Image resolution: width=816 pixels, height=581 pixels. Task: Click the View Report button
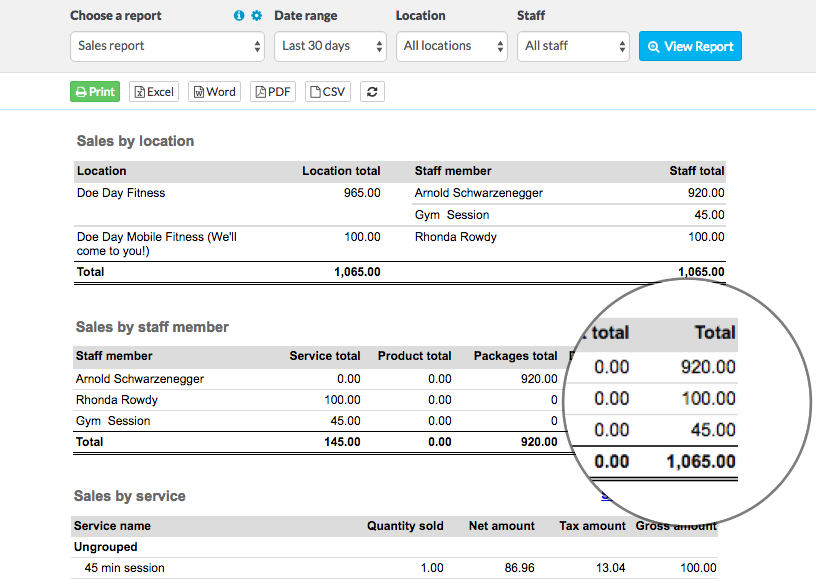pyautogui.click(x=690, y=46)
